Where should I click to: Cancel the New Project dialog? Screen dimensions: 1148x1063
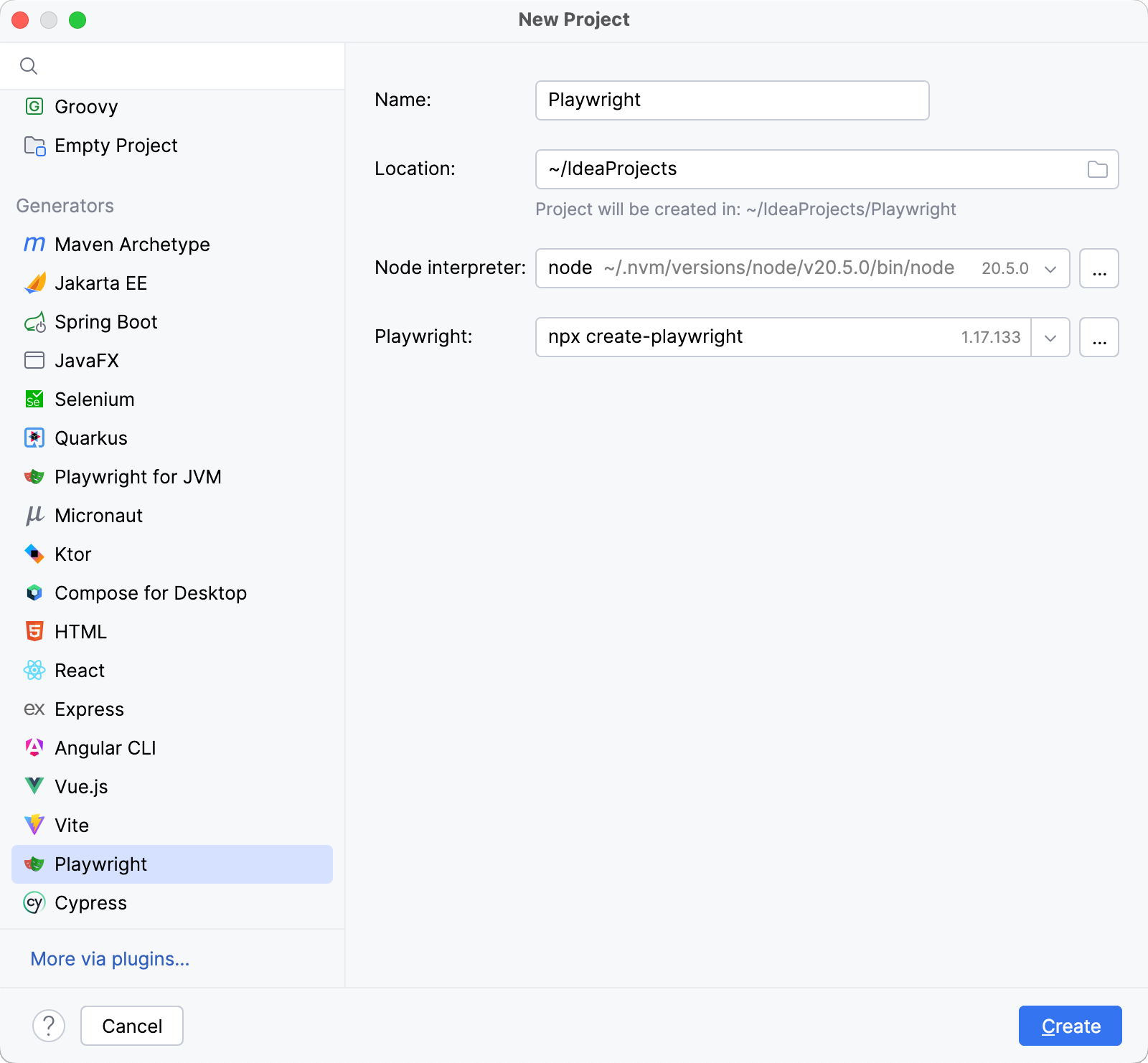[132, 1026]
